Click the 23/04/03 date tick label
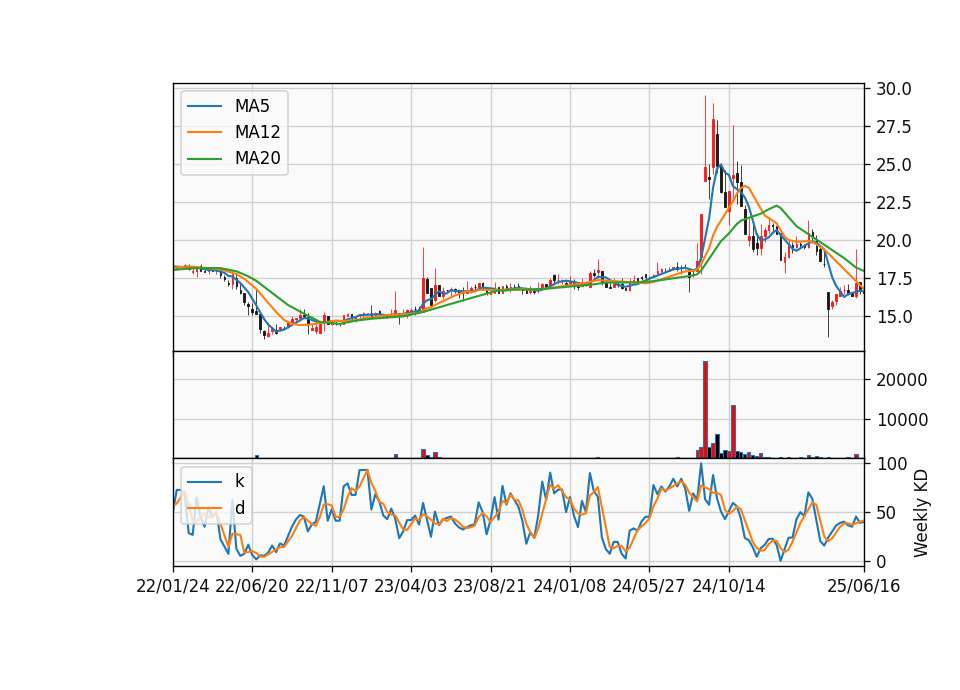The image size is (960, 690). pyautogui.click(x=411, y=587)
